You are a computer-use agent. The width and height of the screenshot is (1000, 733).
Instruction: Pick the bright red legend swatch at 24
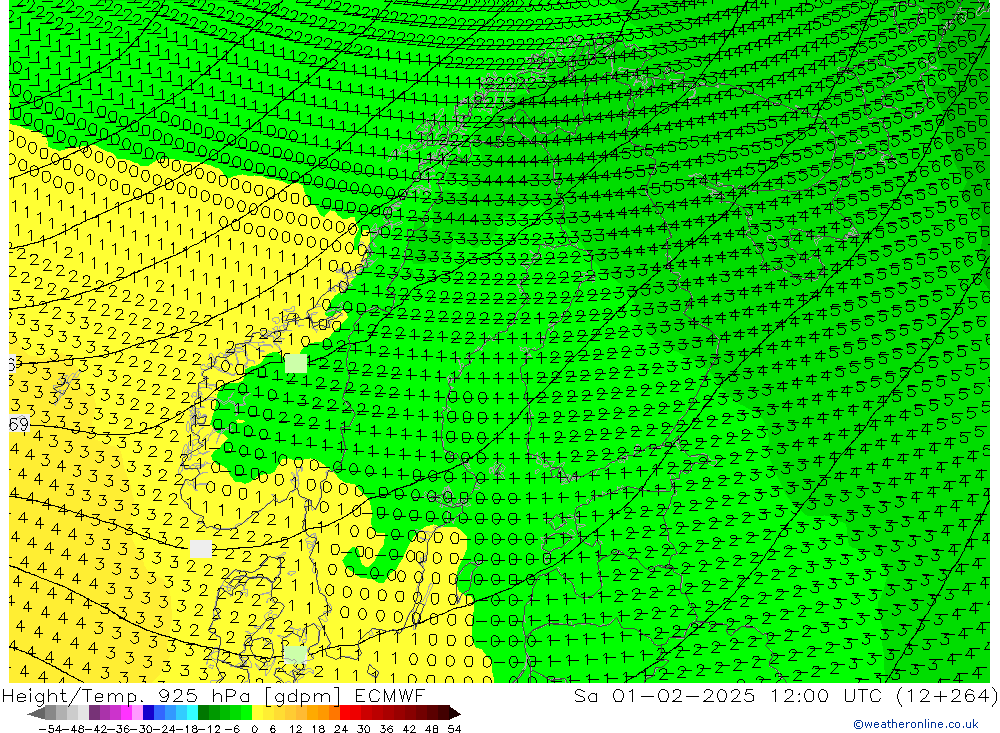tap(344, 713)
